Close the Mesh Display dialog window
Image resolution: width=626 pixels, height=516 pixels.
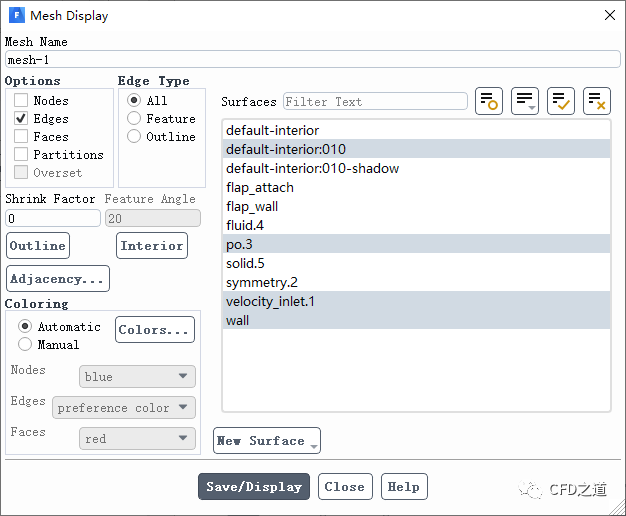click(x=609, y=16)
